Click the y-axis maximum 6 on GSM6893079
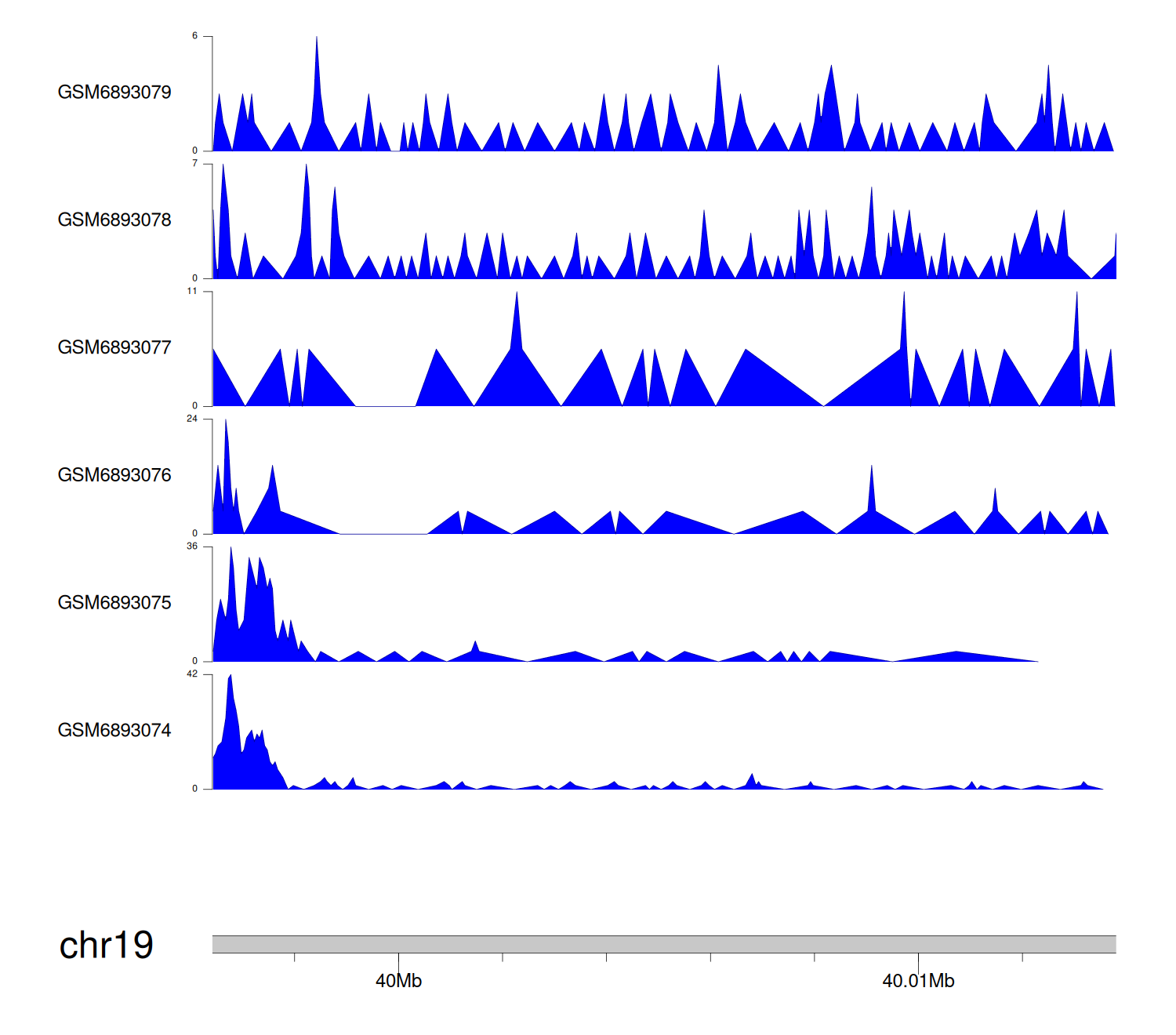The image size is (1176, 1035). pos(194,36)
